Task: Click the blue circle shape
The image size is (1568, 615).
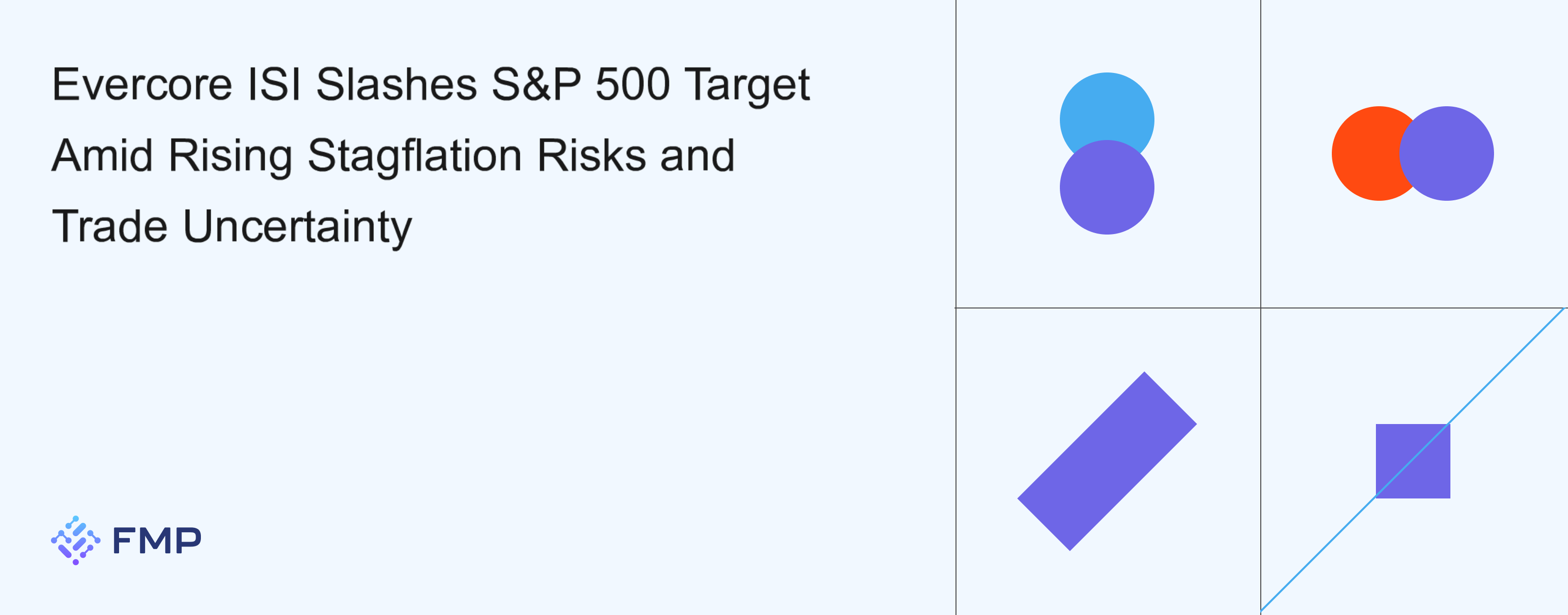Action: 1106,110
